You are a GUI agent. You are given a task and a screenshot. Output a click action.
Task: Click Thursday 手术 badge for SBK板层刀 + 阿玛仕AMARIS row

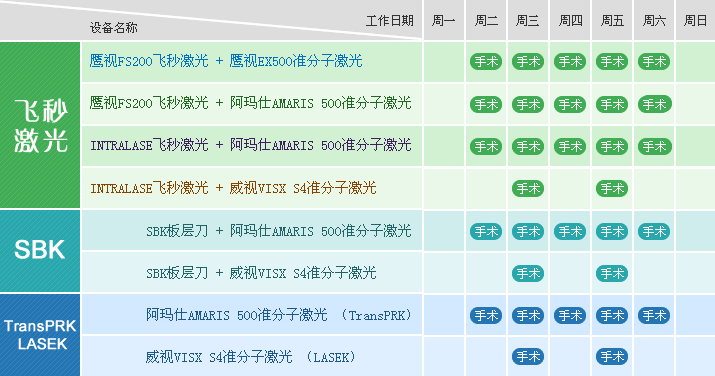click(x=570, y=232)
